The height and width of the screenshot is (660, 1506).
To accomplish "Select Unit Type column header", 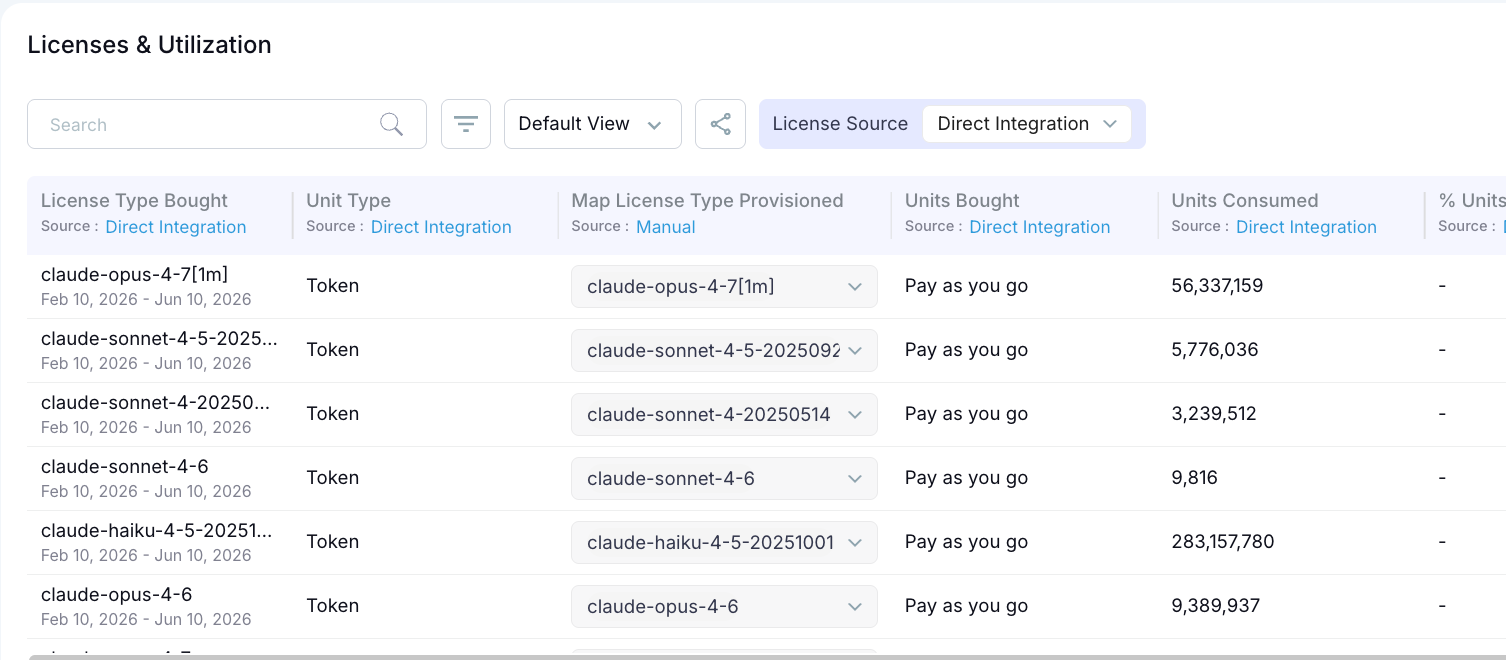I will point(348,201).
